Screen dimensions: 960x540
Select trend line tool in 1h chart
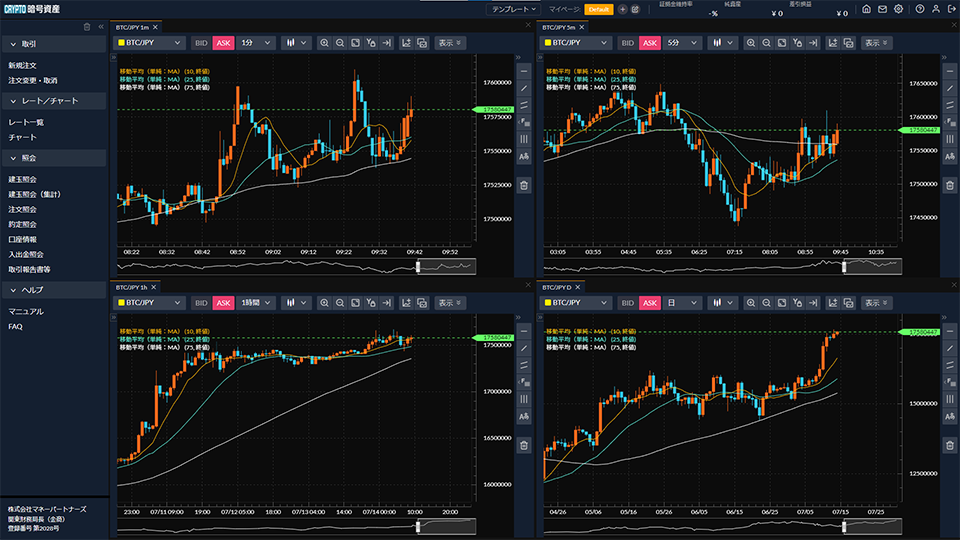[x=523, y=348]
